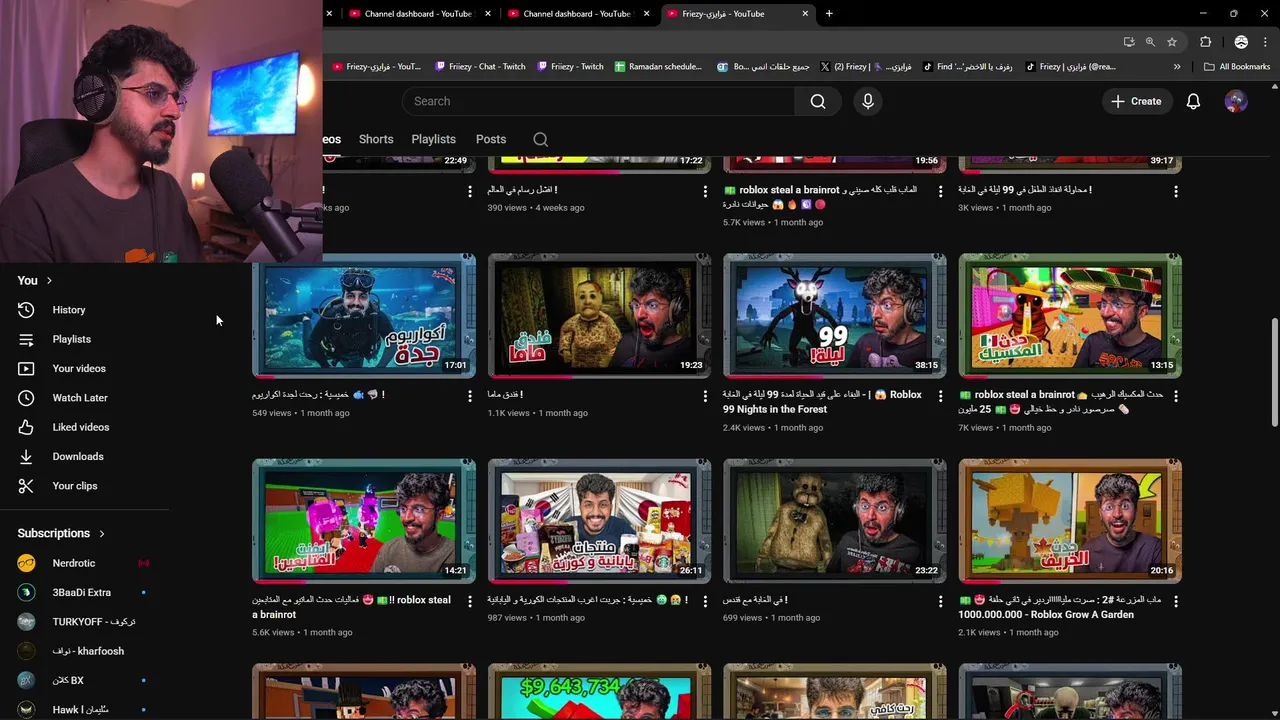Open the Friezy - Twitch bookmark

(570, 67)
